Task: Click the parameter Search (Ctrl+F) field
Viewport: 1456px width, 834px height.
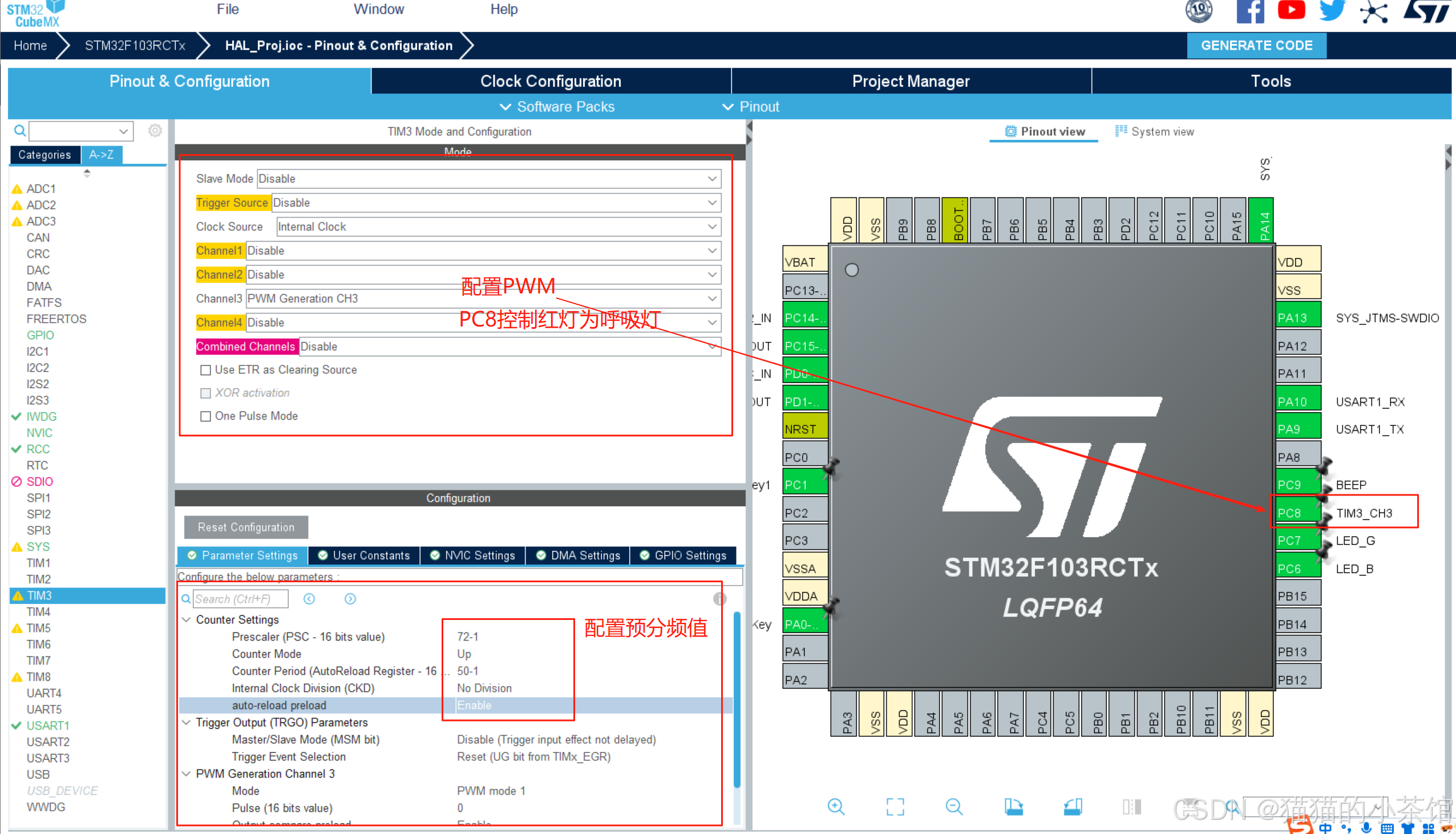Action: click(x=240, y=599)
